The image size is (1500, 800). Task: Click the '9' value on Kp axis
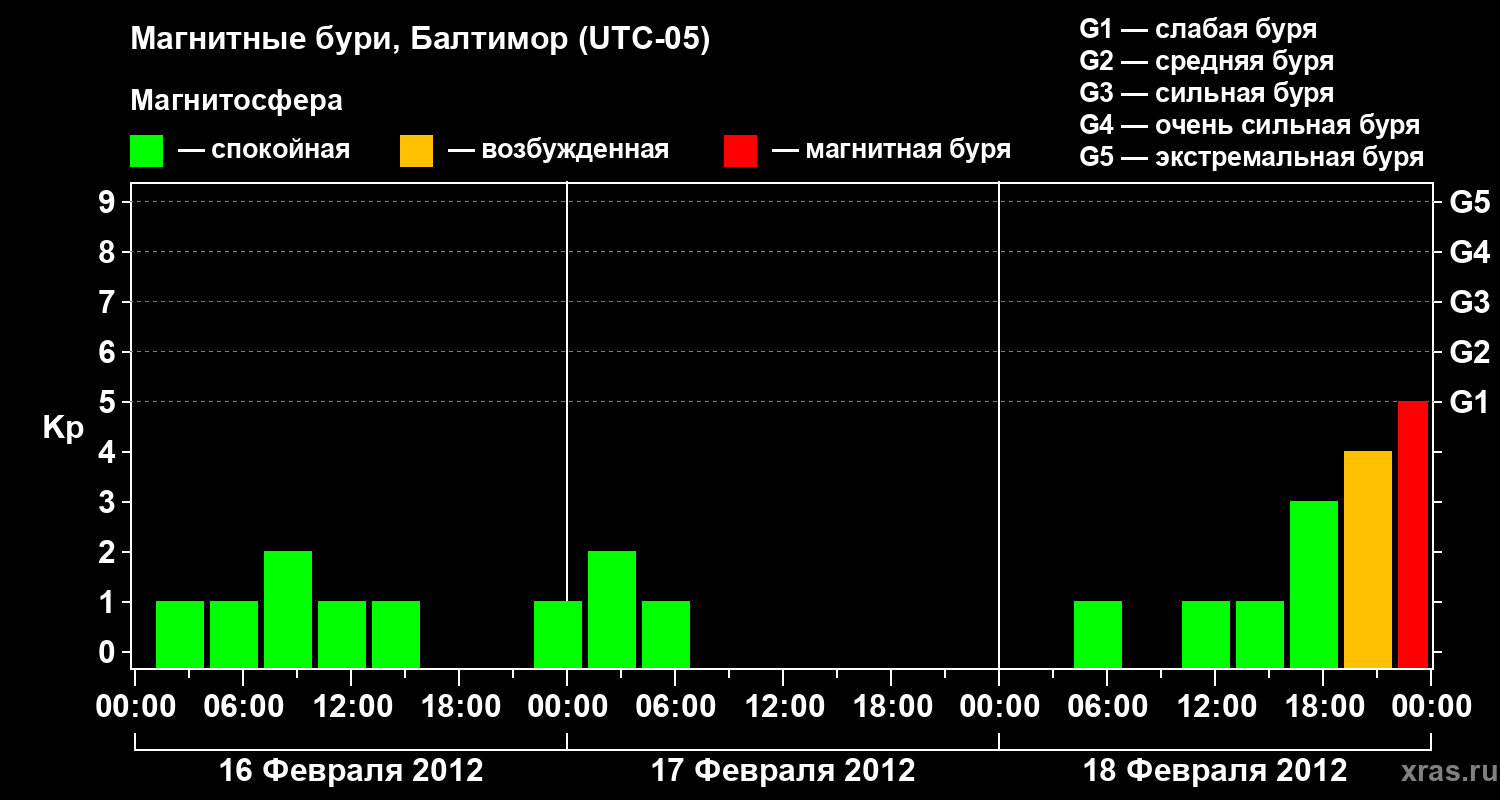point(109,202)
